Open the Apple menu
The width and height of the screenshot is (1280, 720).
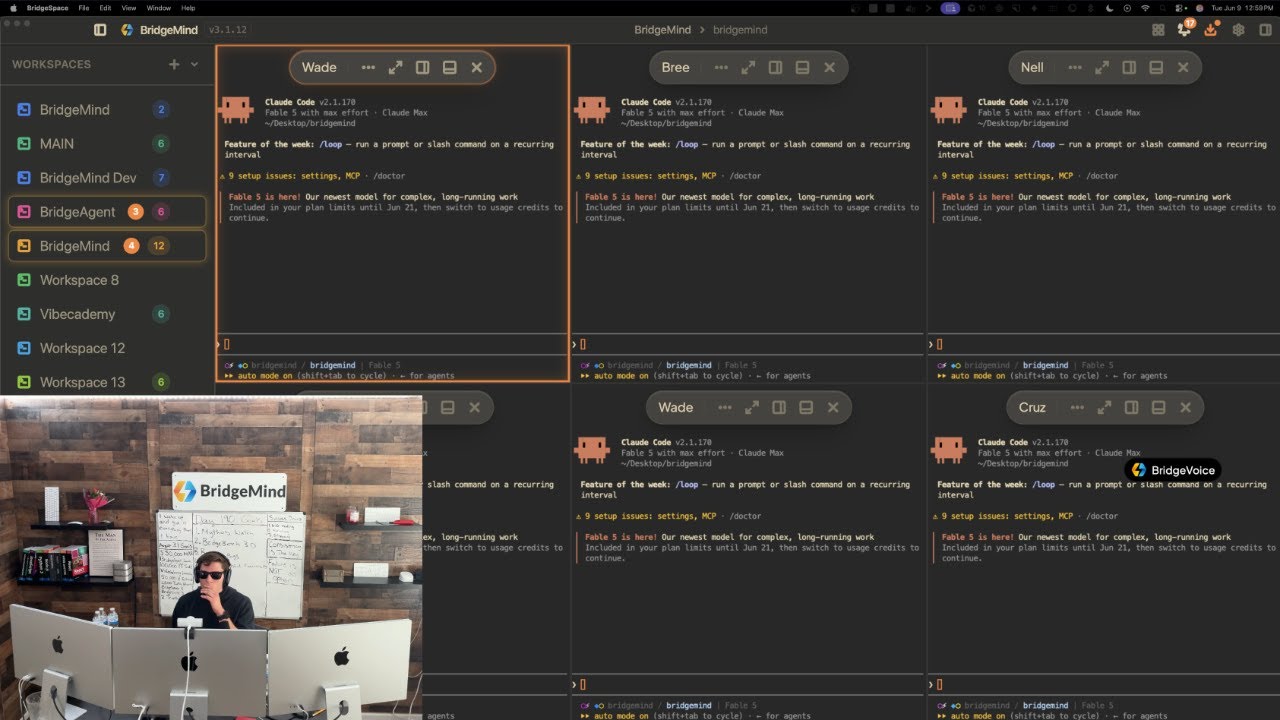pyautogui.click(x=11, y=8)
